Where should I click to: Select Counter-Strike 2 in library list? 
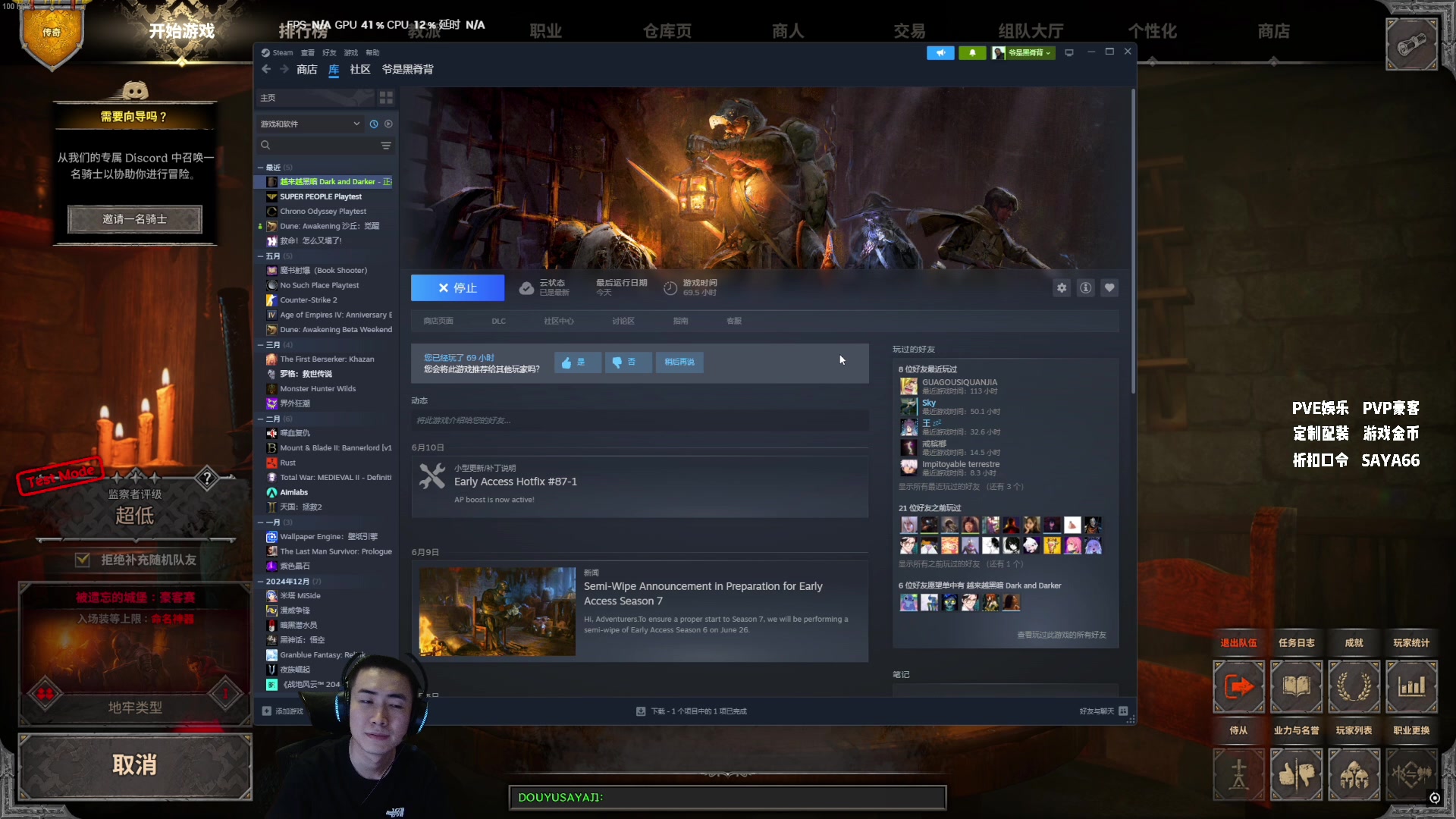(x=309, y=300)
